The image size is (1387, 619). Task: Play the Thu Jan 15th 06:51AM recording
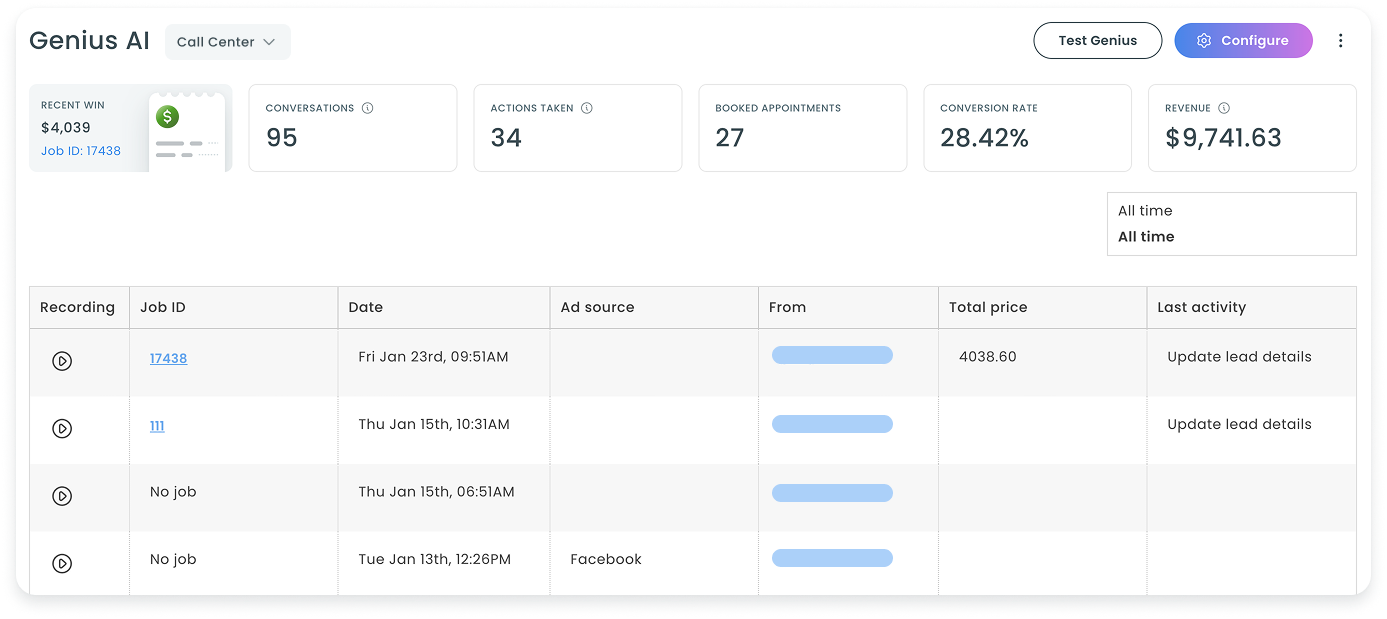(x=62, y=495)
